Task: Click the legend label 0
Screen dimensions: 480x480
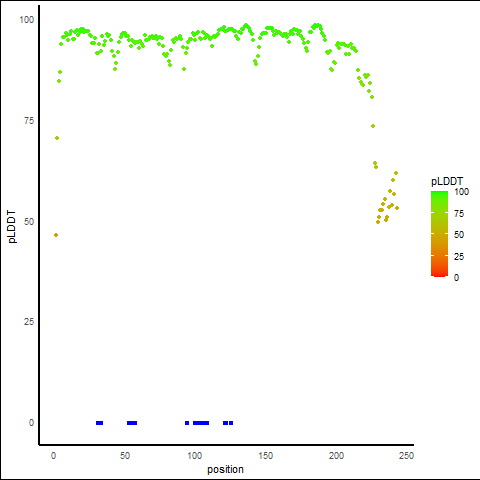Action: (x=456, y=278)
